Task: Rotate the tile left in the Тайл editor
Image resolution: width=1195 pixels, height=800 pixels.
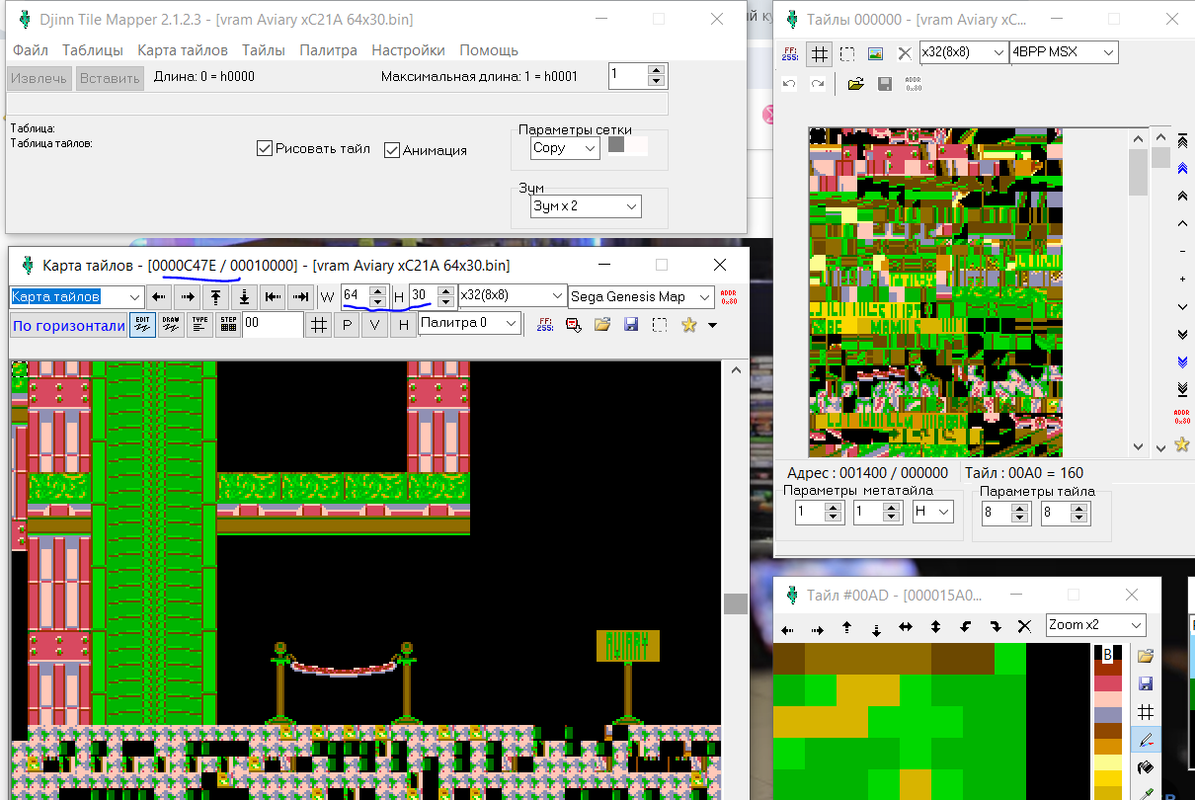Action: (966, 627)
